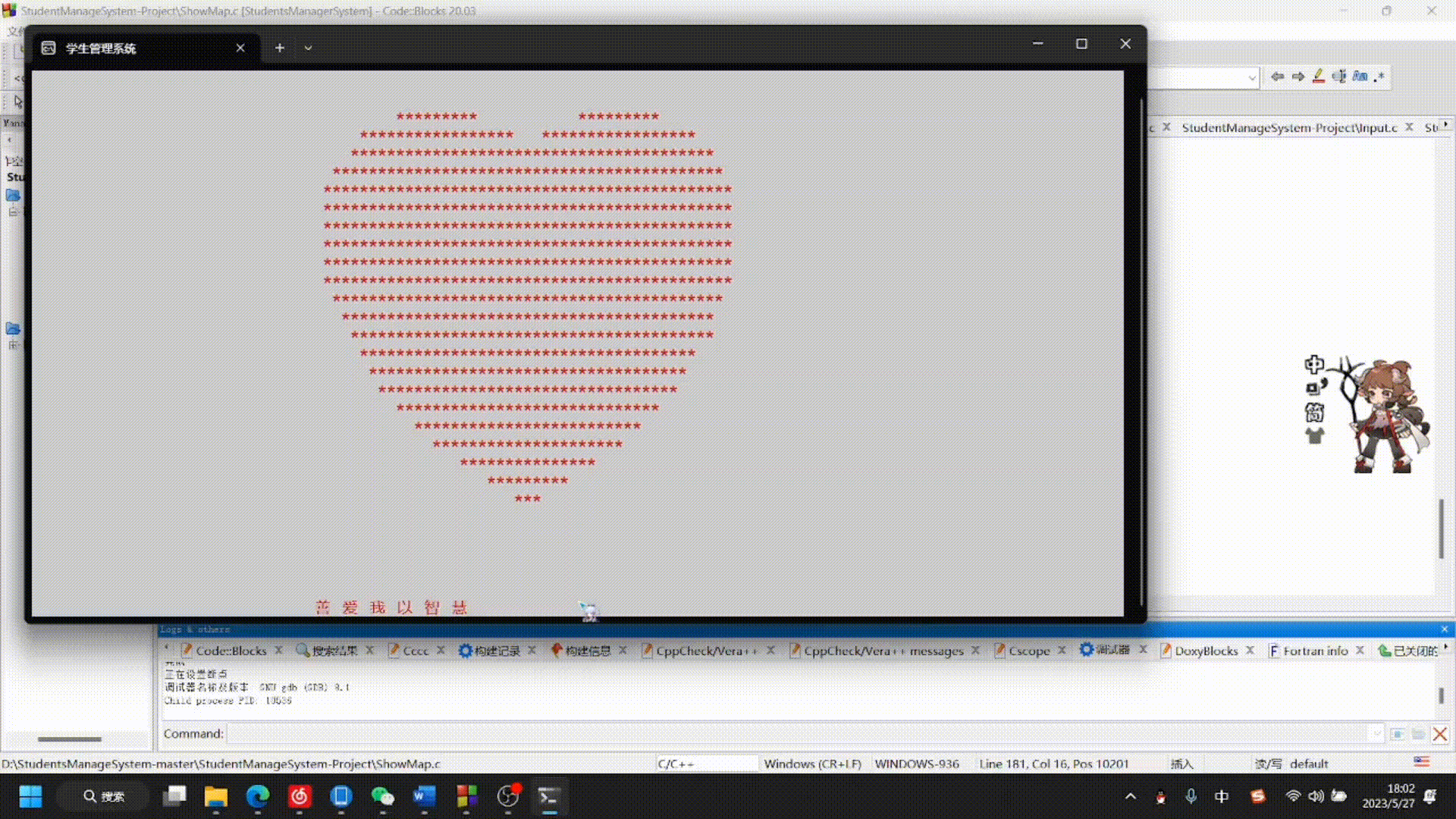Open a new terminal tab with plus

tap(280, 48)
